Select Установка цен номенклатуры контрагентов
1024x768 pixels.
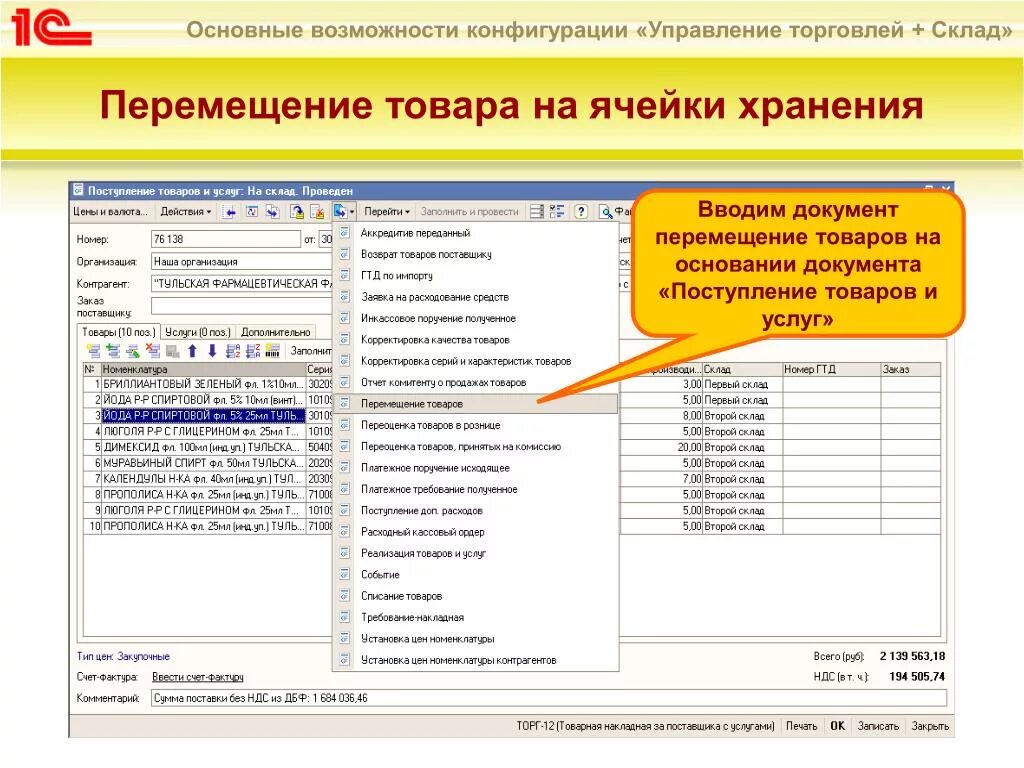tap(475, 660)
